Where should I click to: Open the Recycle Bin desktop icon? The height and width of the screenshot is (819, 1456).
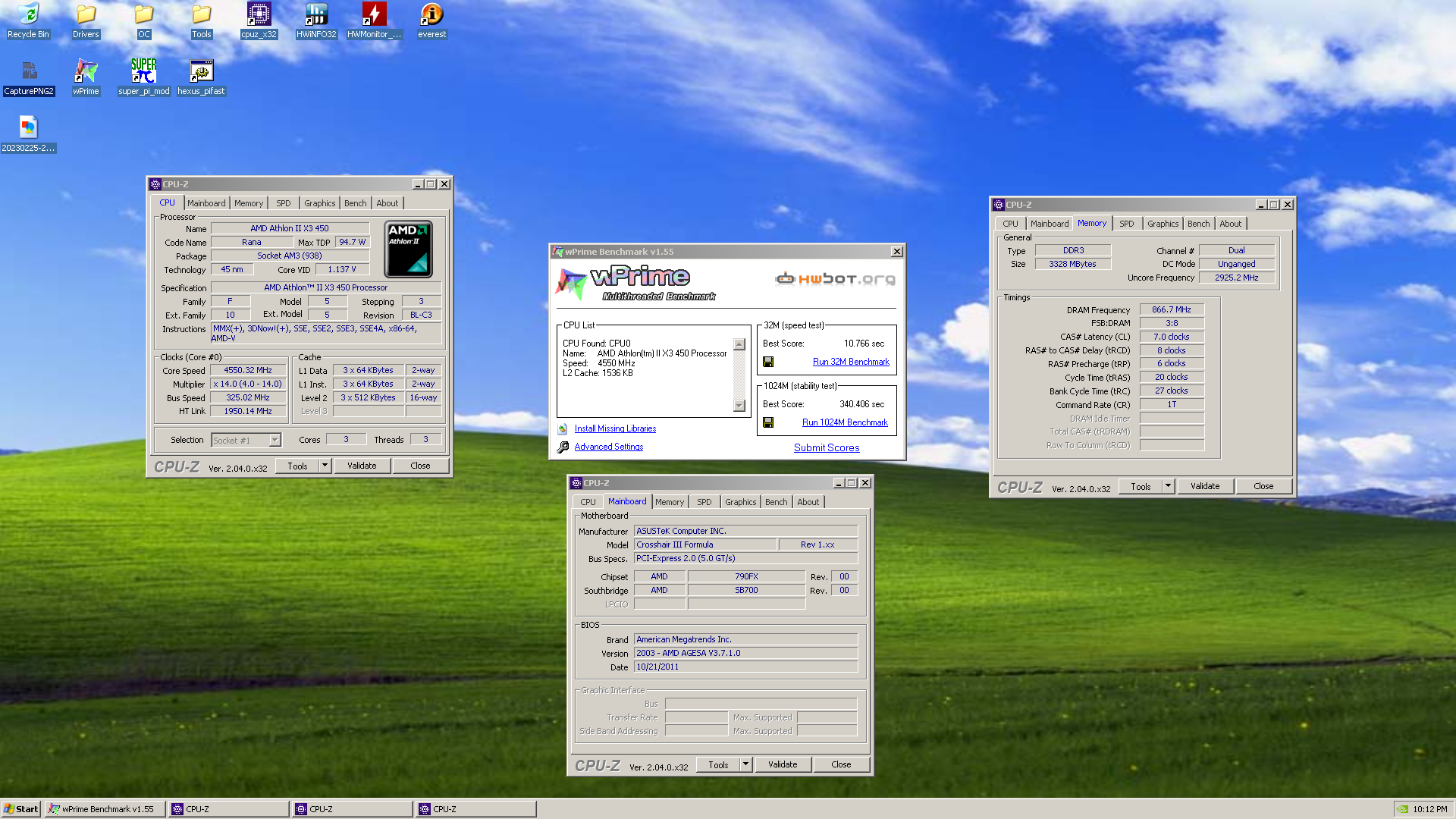tap(28, 20)
